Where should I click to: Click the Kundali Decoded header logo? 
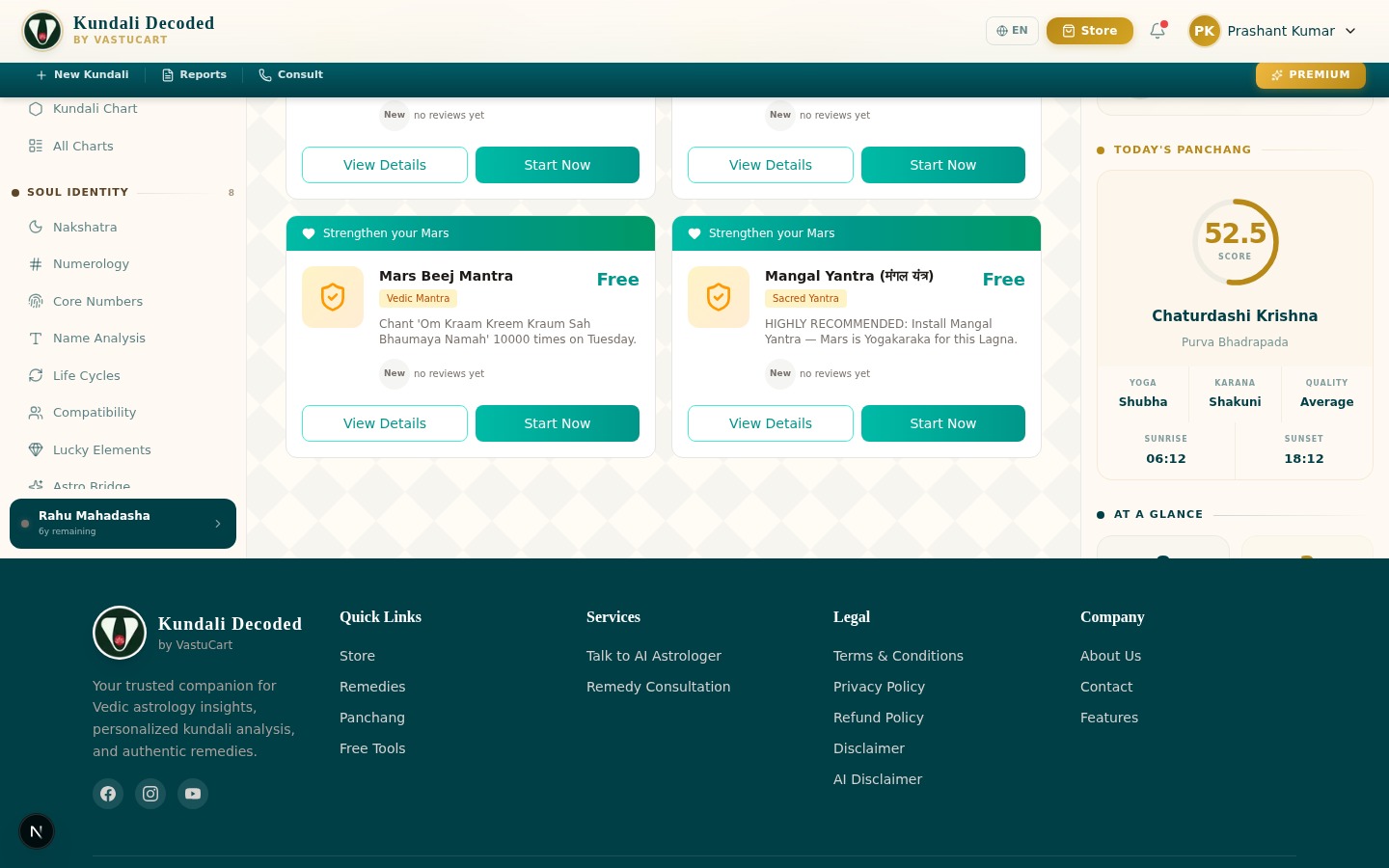click(x=42, y=31)
